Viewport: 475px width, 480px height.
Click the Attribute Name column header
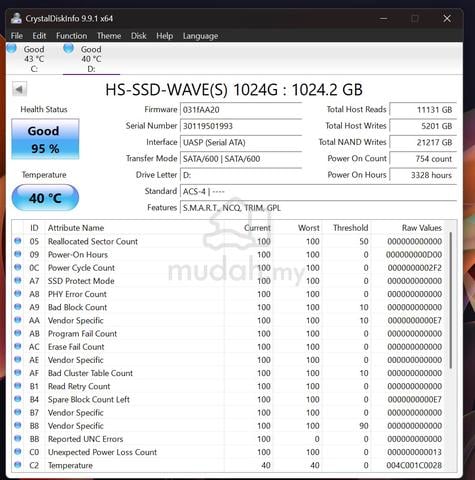76,228
